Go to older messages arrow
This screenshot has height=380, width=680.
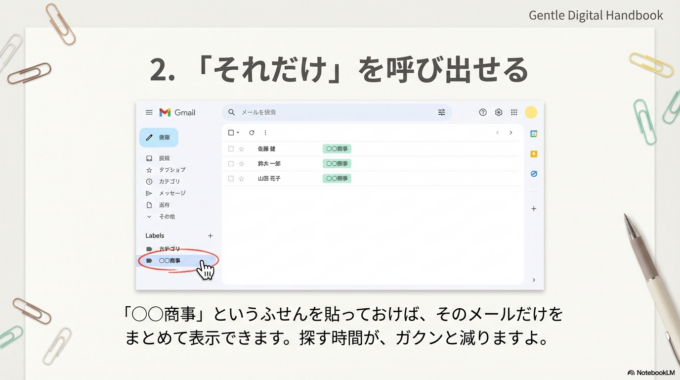pyautogui.click(x=511, y=133)
